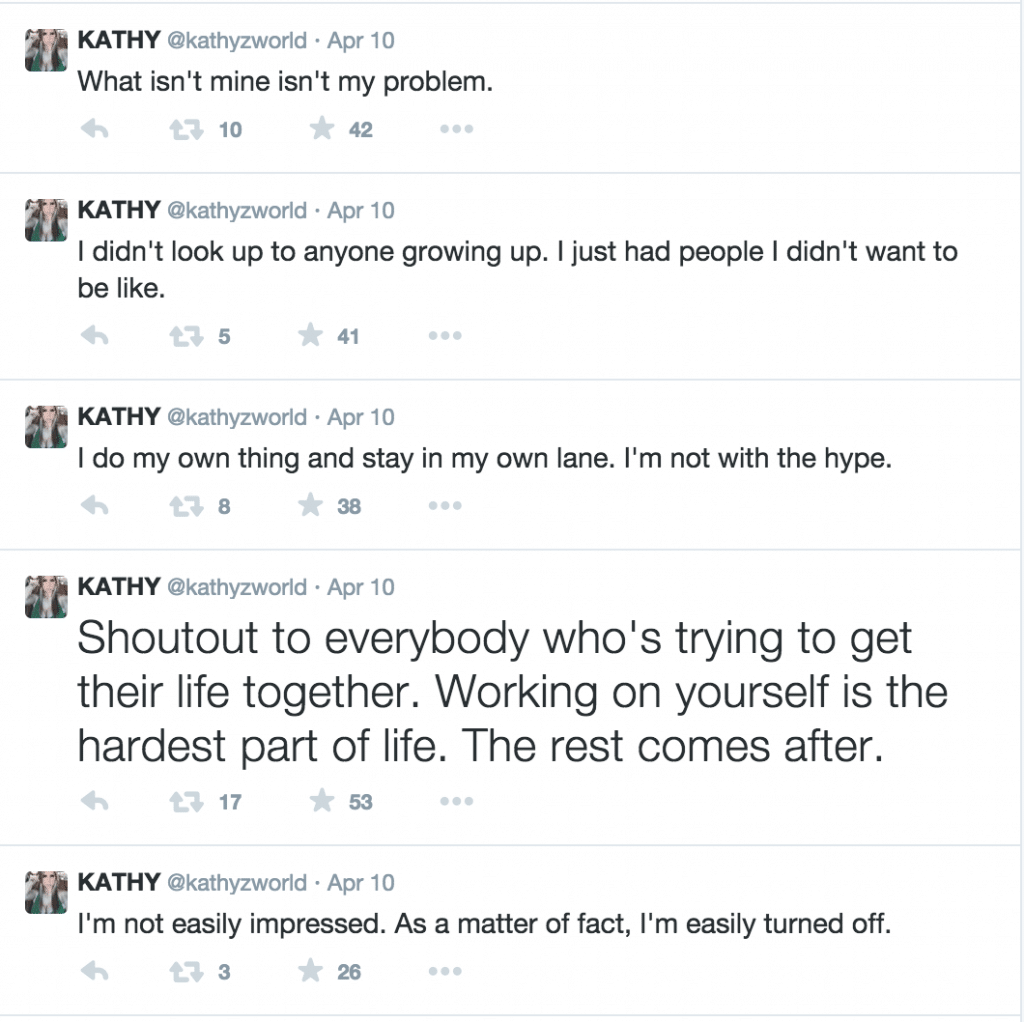
Task: Open the Apr 10 timestamp on the 'easily impressed' tweet
Action: click(361, 883)
